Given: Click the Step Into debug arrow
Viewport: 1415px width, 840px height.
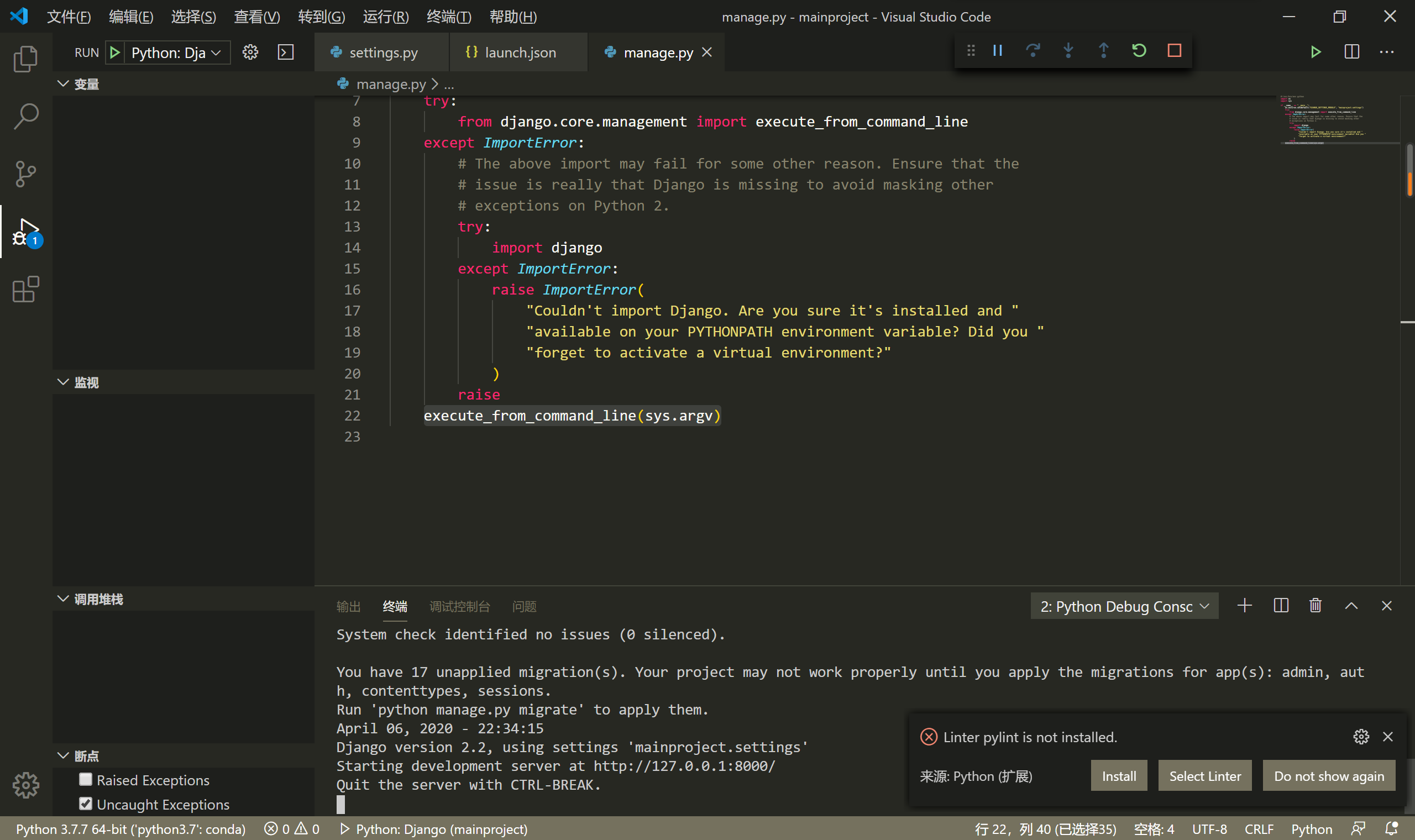Looking at the screenshot, I should click(x=1068, y=51).
